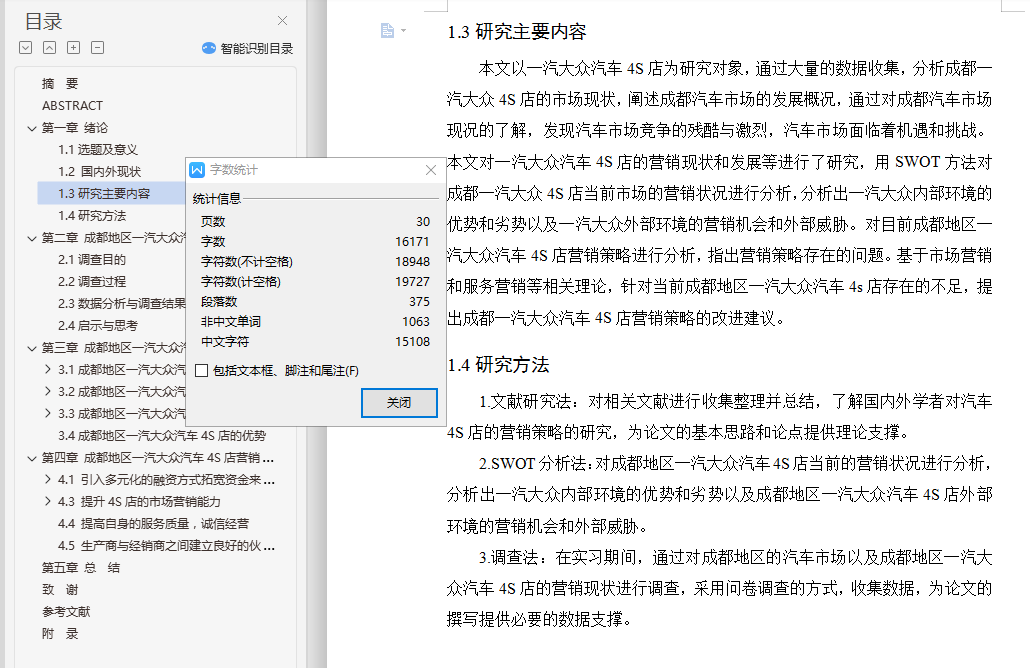Click the 非中文单词 value 1063

coord(416,322)
